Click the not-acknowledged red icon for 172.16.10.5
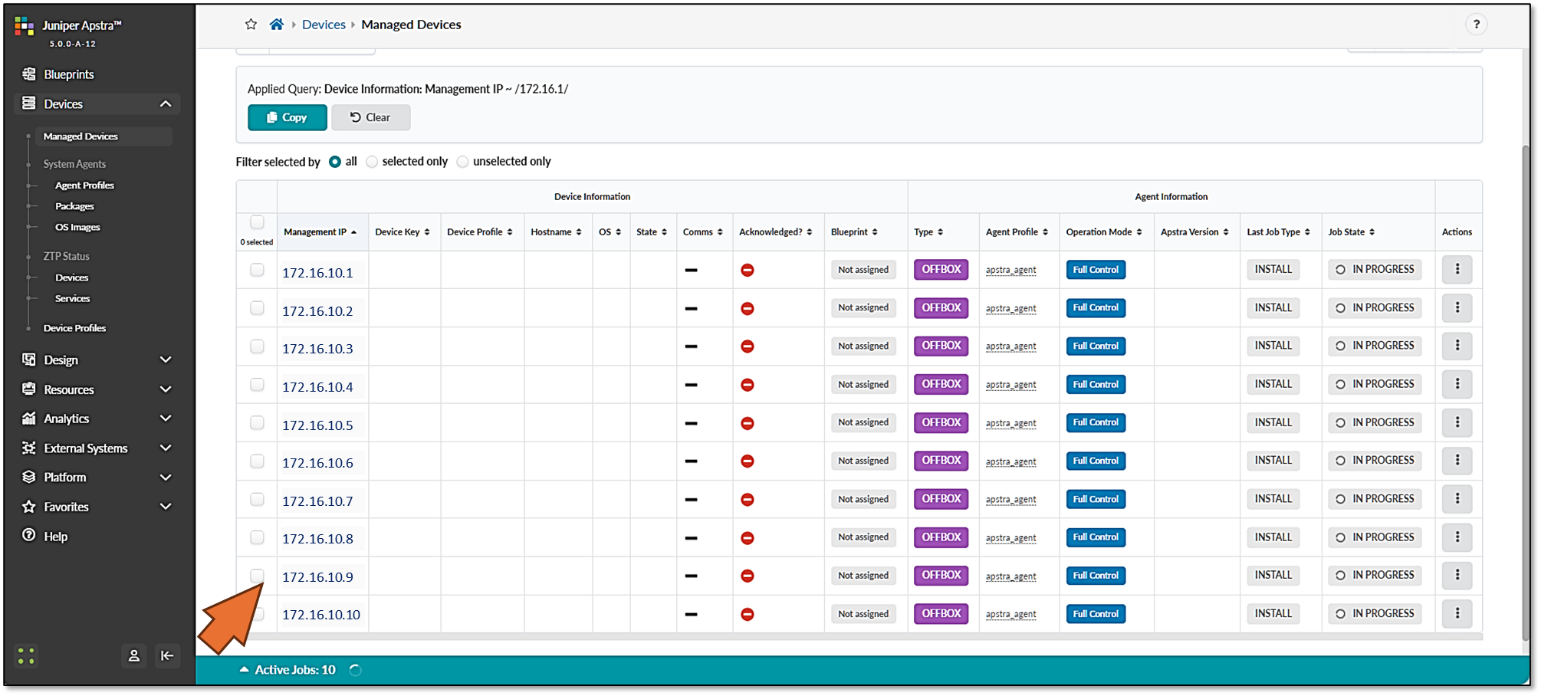 747,423
